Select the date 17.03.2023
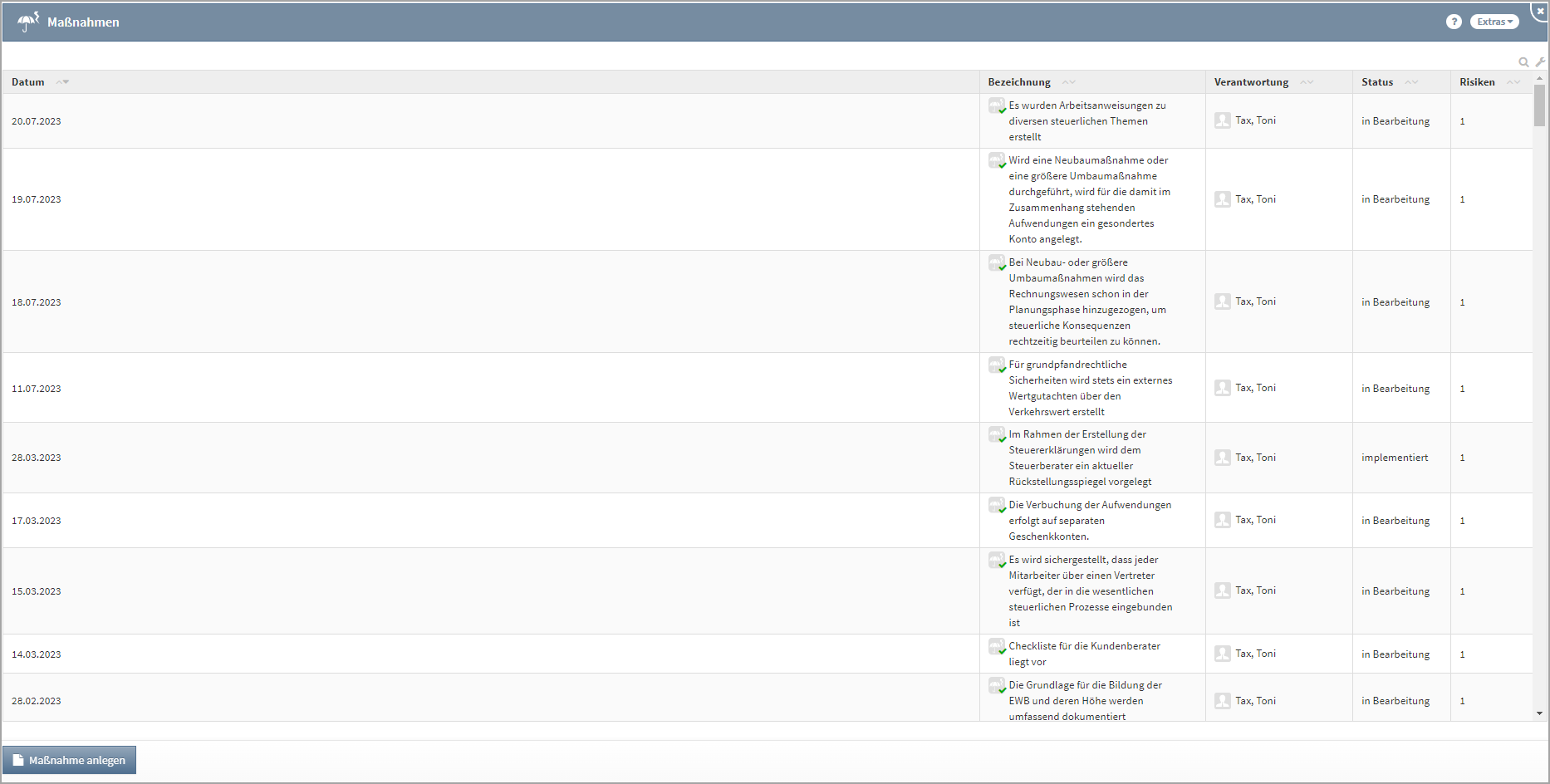This screenshot has width=1550, height=784. (37, 521)
